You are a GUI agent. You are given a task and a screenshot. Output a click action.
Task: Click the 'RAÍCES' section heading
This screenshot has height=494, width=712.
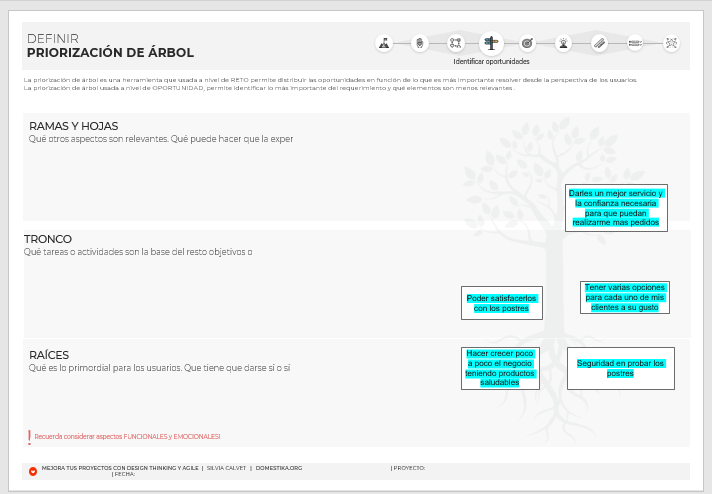point(49,355)
